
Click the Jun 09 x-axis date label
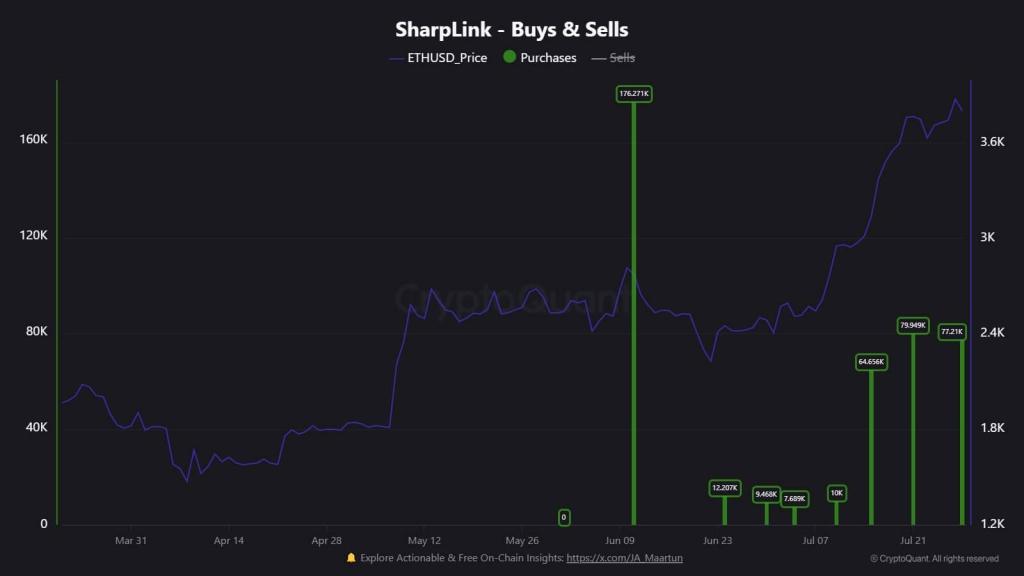tap(620, 540)
